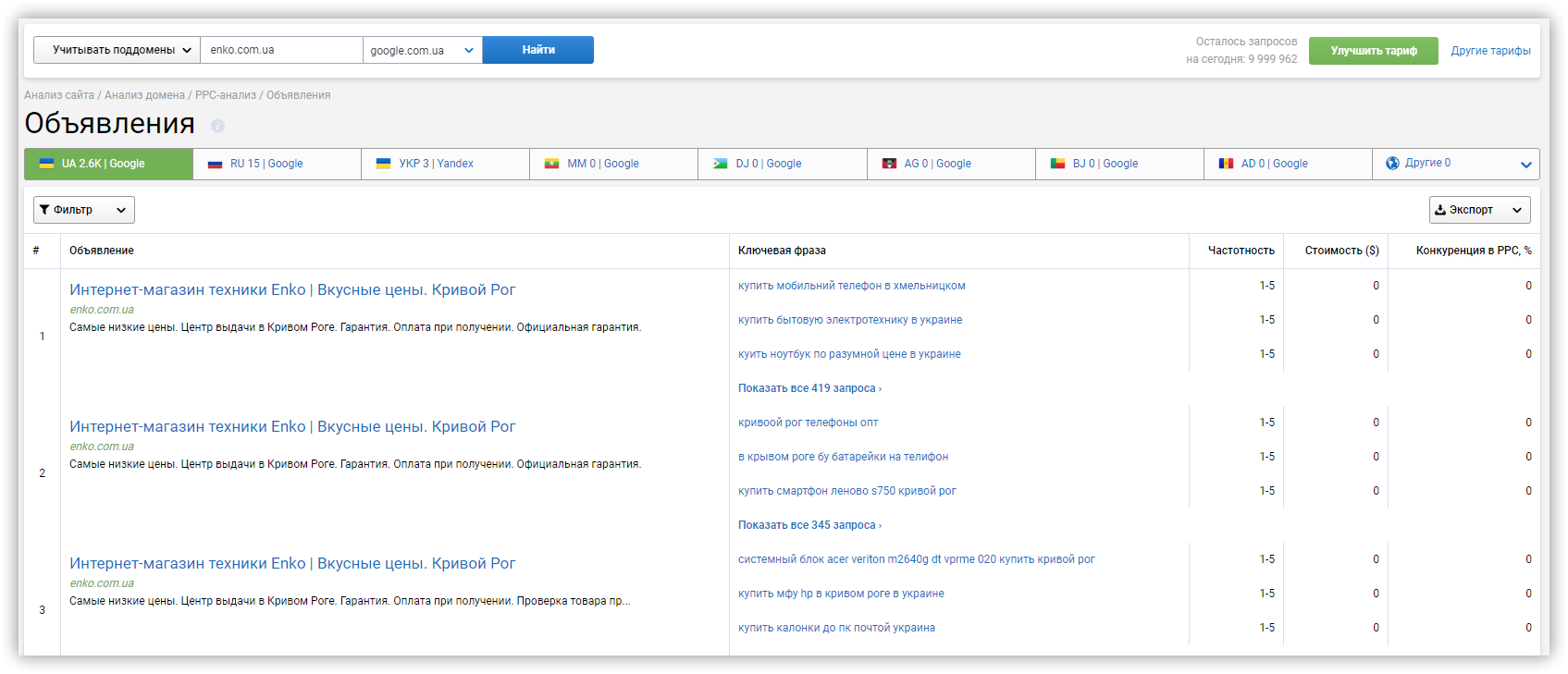Open Анализ сайта breadcrumb link

click(x=59, y=95)
